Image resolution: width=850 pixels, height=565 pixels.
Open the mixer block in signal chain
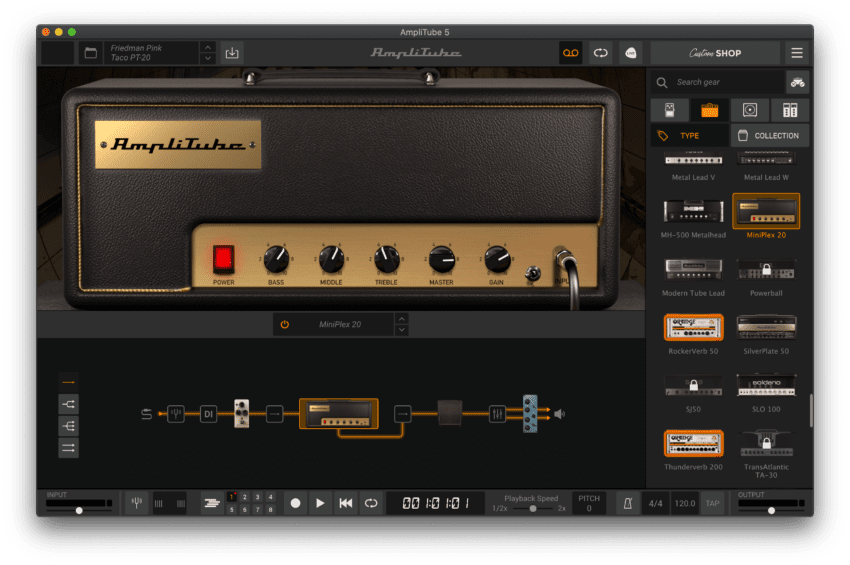tap(497, 414)
